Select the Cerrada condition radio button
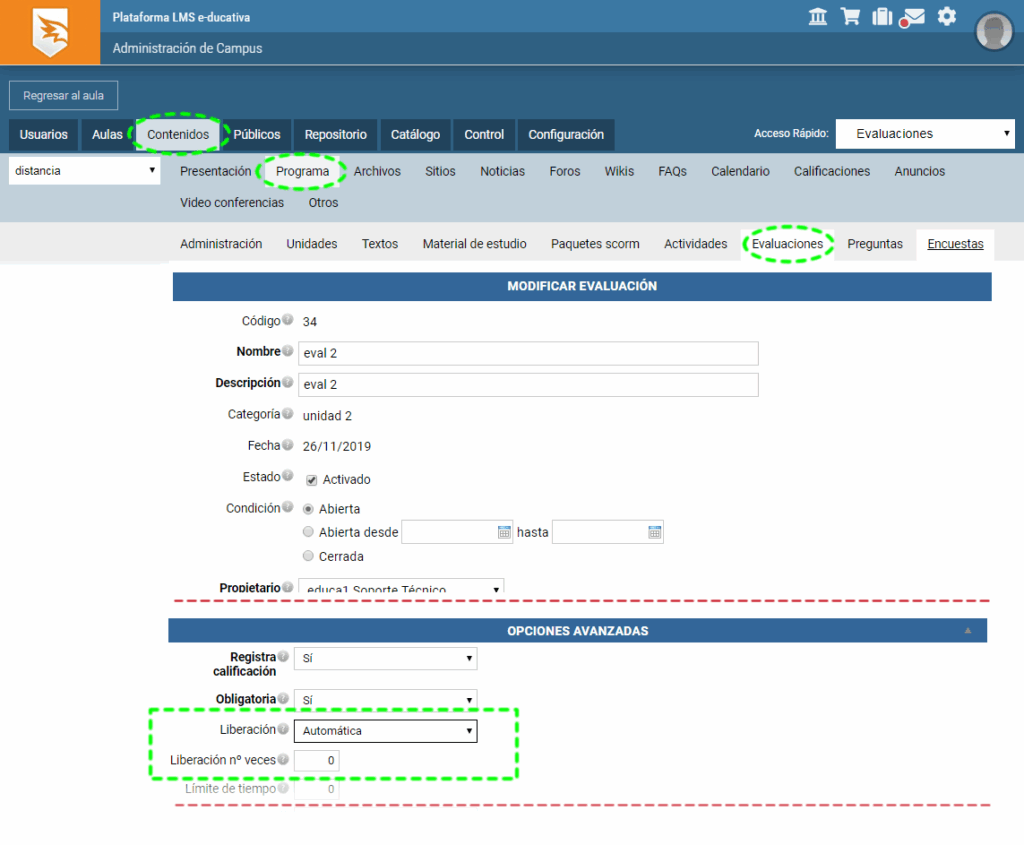The image size is (1024, 845). point(308,556)
